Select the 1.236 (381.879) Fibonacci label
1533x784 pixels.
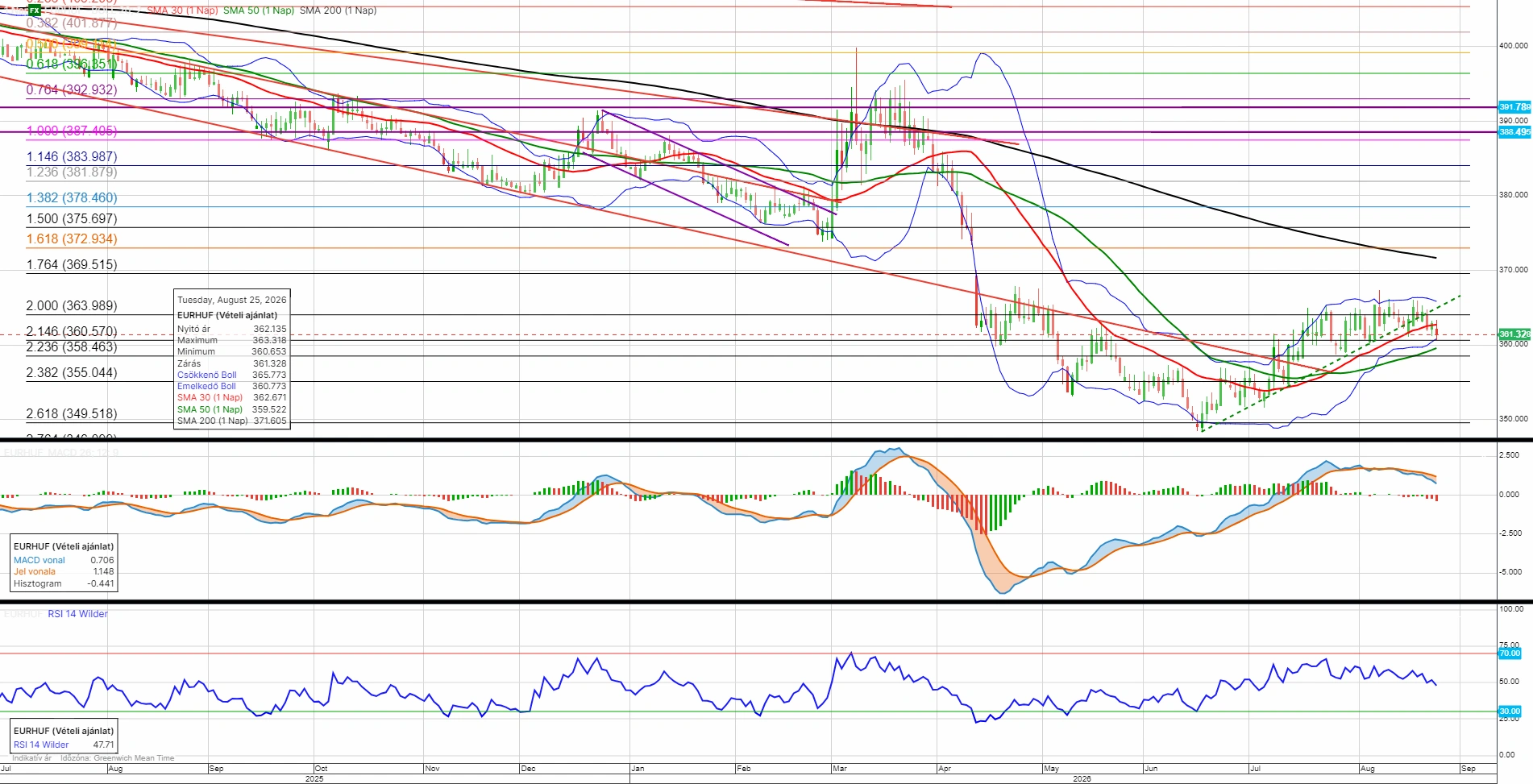(72, 172)
